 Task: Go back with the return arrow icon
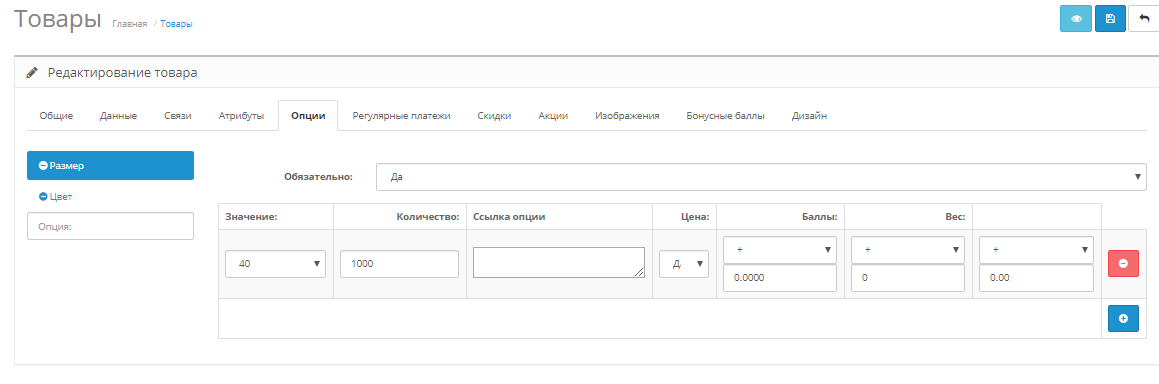[x=1144, y=18]
